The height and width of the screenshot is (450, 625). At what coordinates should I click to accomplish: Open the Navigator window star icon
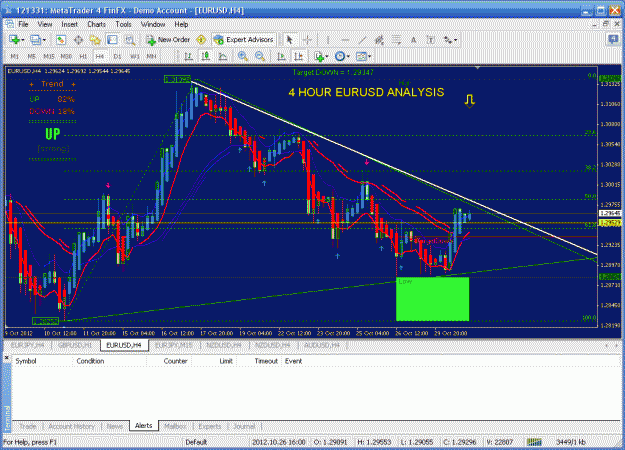click(x=95, y=39)
